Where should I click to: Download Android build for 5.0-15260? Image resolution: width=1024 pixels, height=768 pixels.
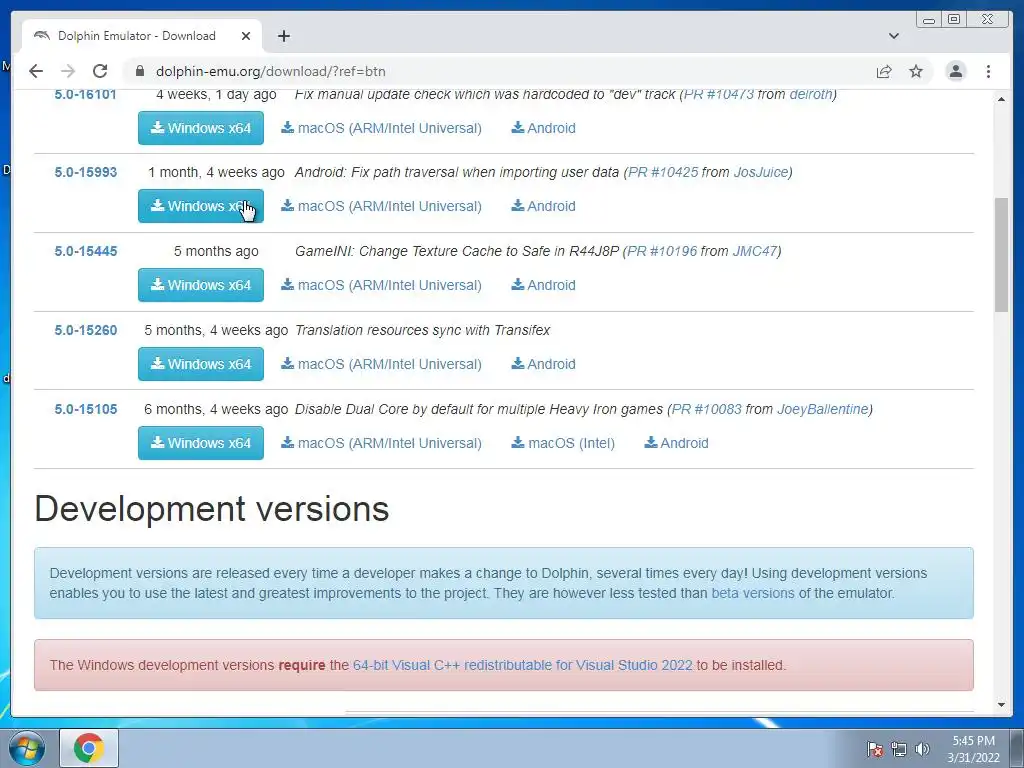tap(543, 364)
